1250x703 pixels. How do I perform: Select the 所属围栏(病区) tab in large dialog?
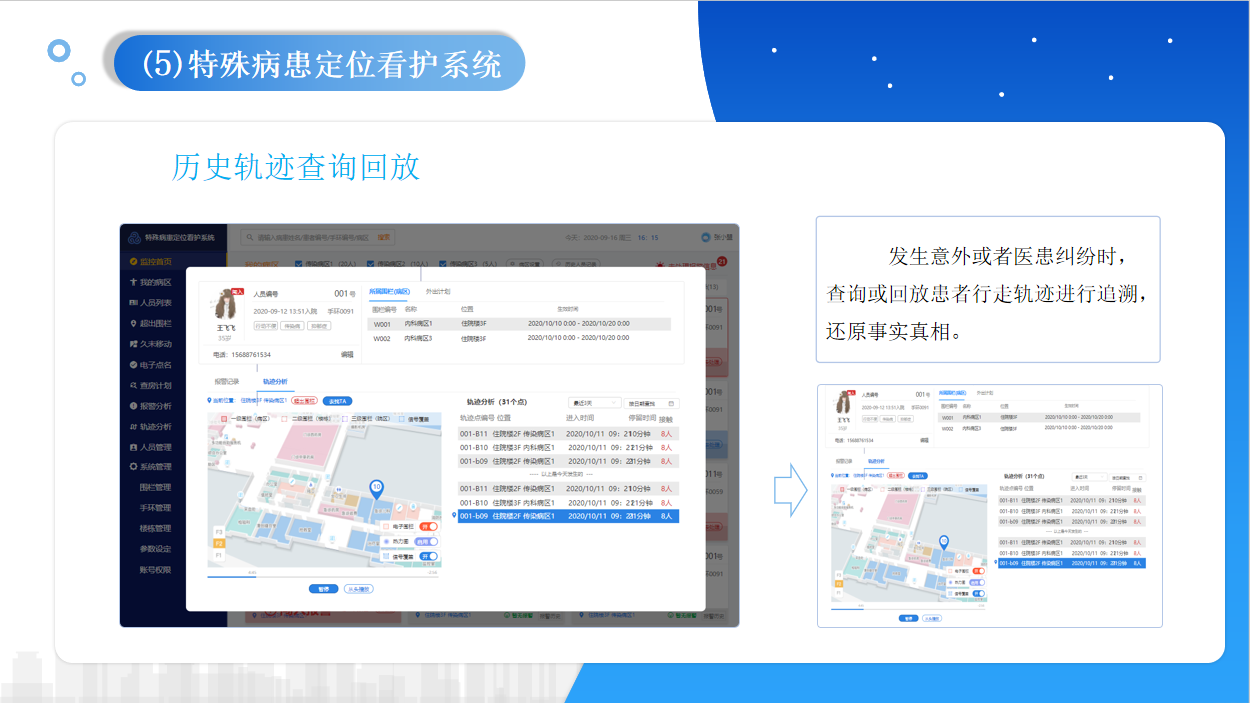pos(390,291)
